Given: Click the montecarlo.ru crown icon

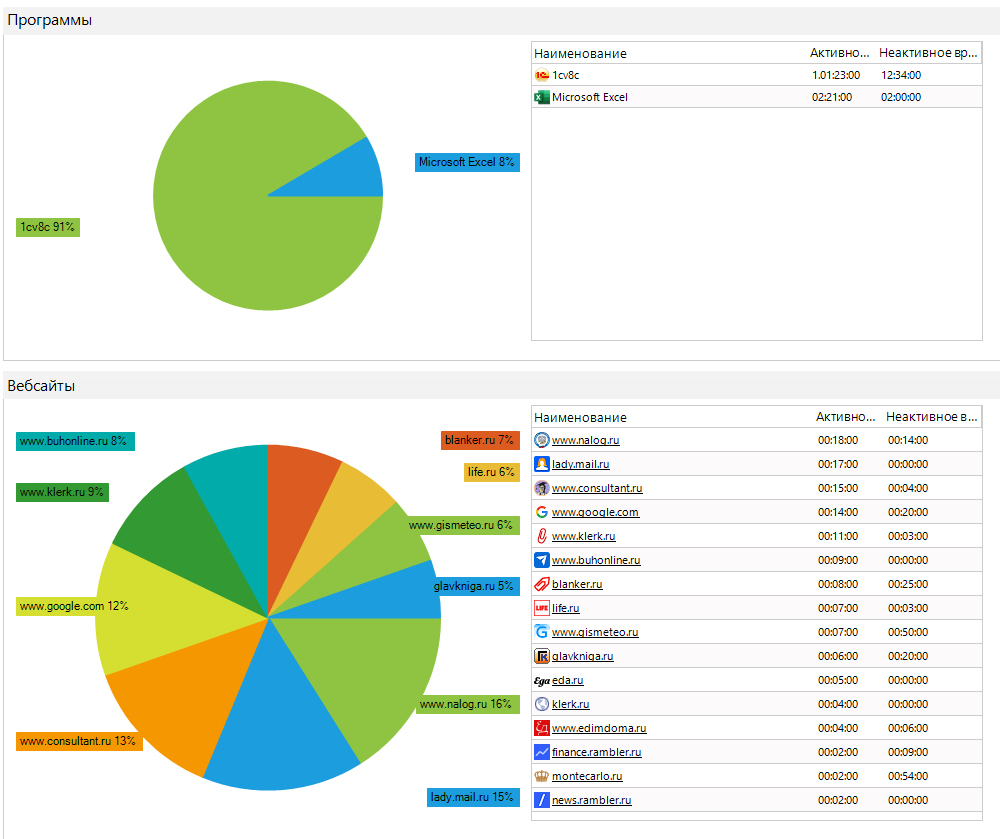Looking at the screenshot, I should coord(542,776).
